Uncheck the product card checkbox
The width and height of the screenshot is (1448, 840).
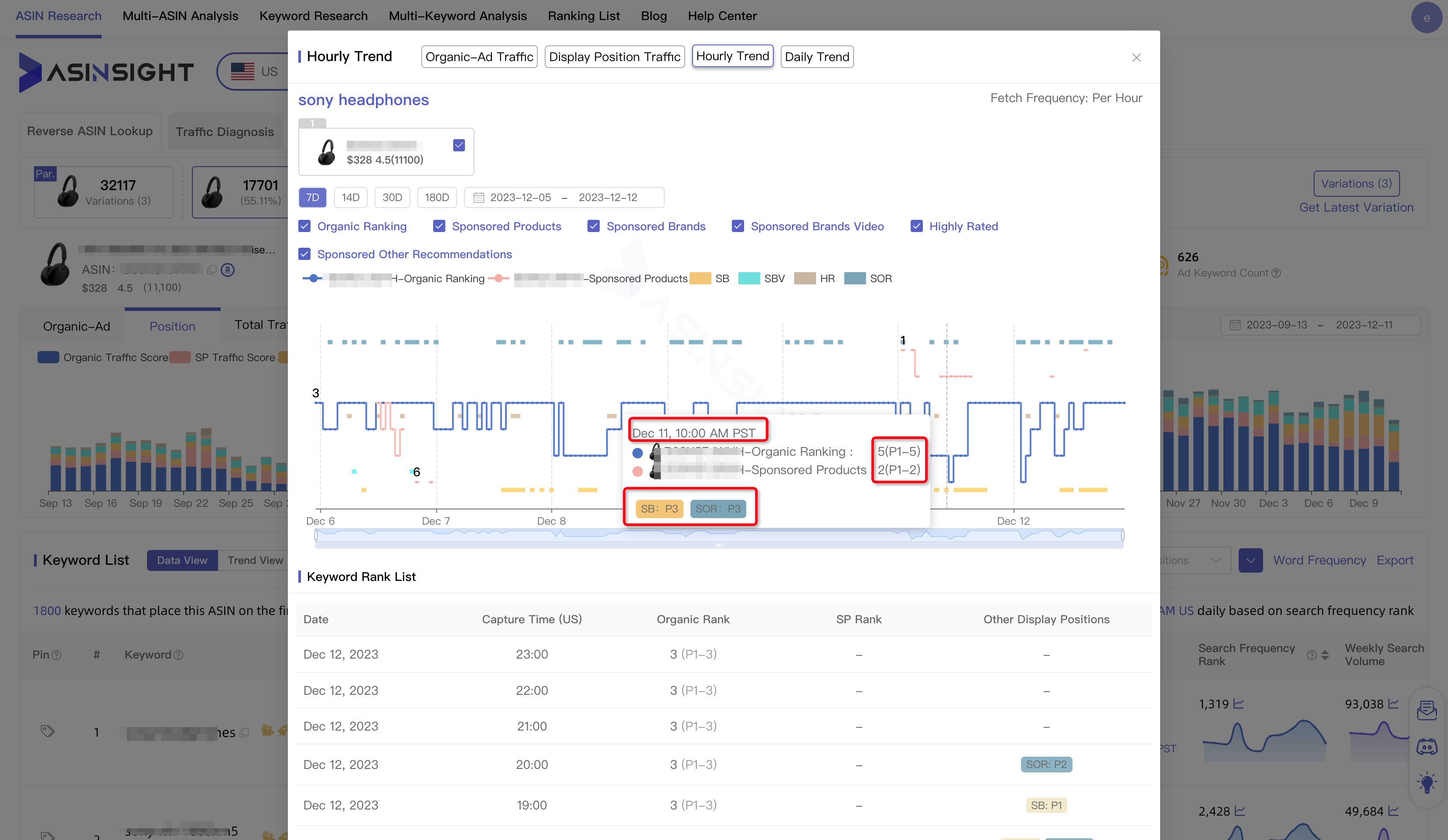[459, 145]
